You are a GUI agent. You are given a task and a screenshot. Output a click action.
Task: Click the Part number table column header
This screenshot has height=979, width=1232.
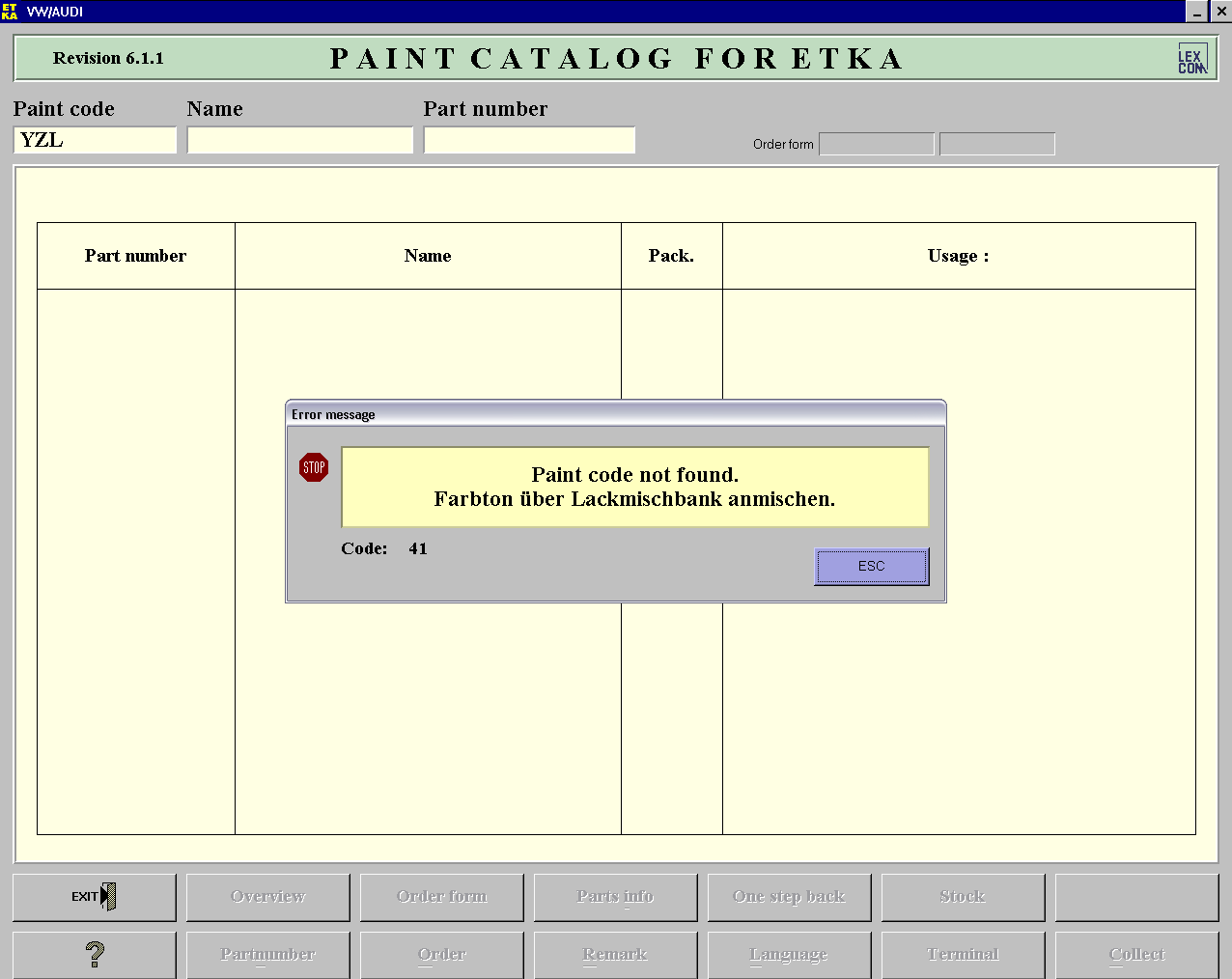pyautogui.click(x=136, y=256)
